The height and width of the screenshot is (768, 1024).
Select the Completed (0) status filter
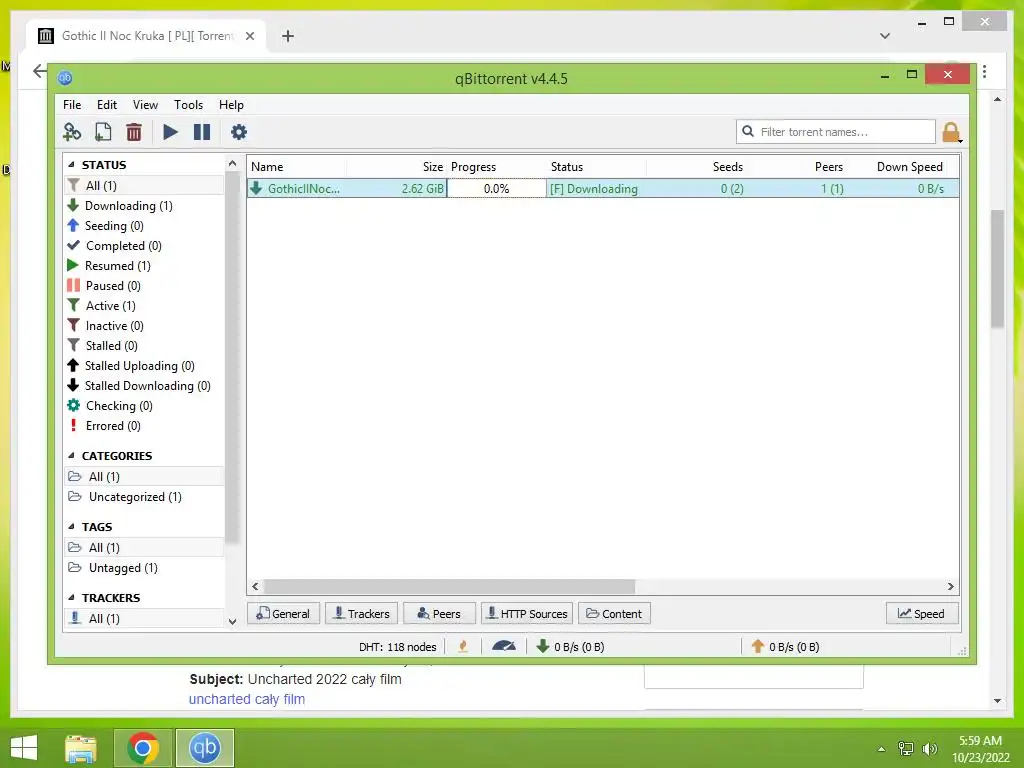(144, 246)
